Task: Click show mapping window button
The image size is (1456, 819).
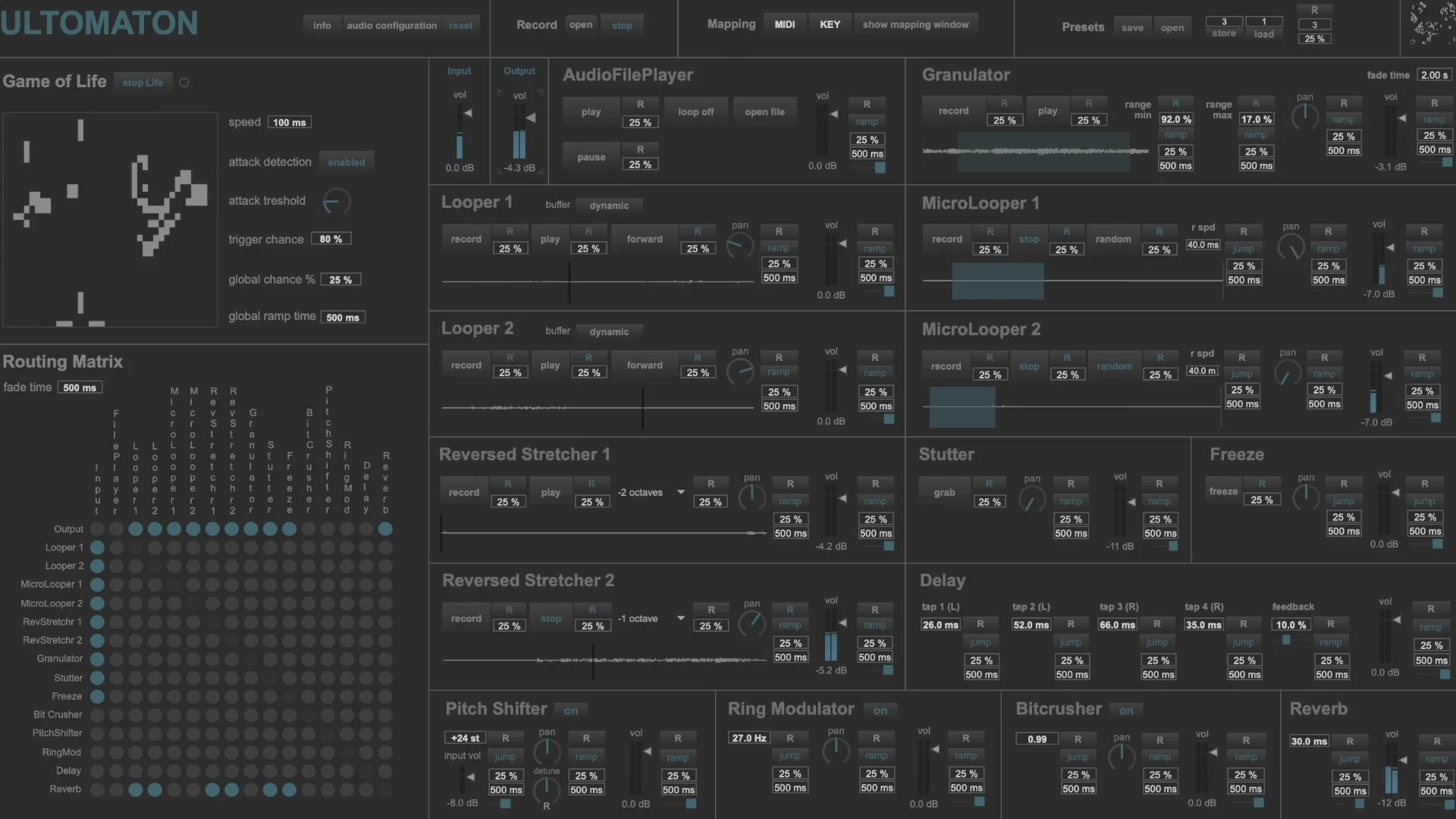Action: point(915,24)
